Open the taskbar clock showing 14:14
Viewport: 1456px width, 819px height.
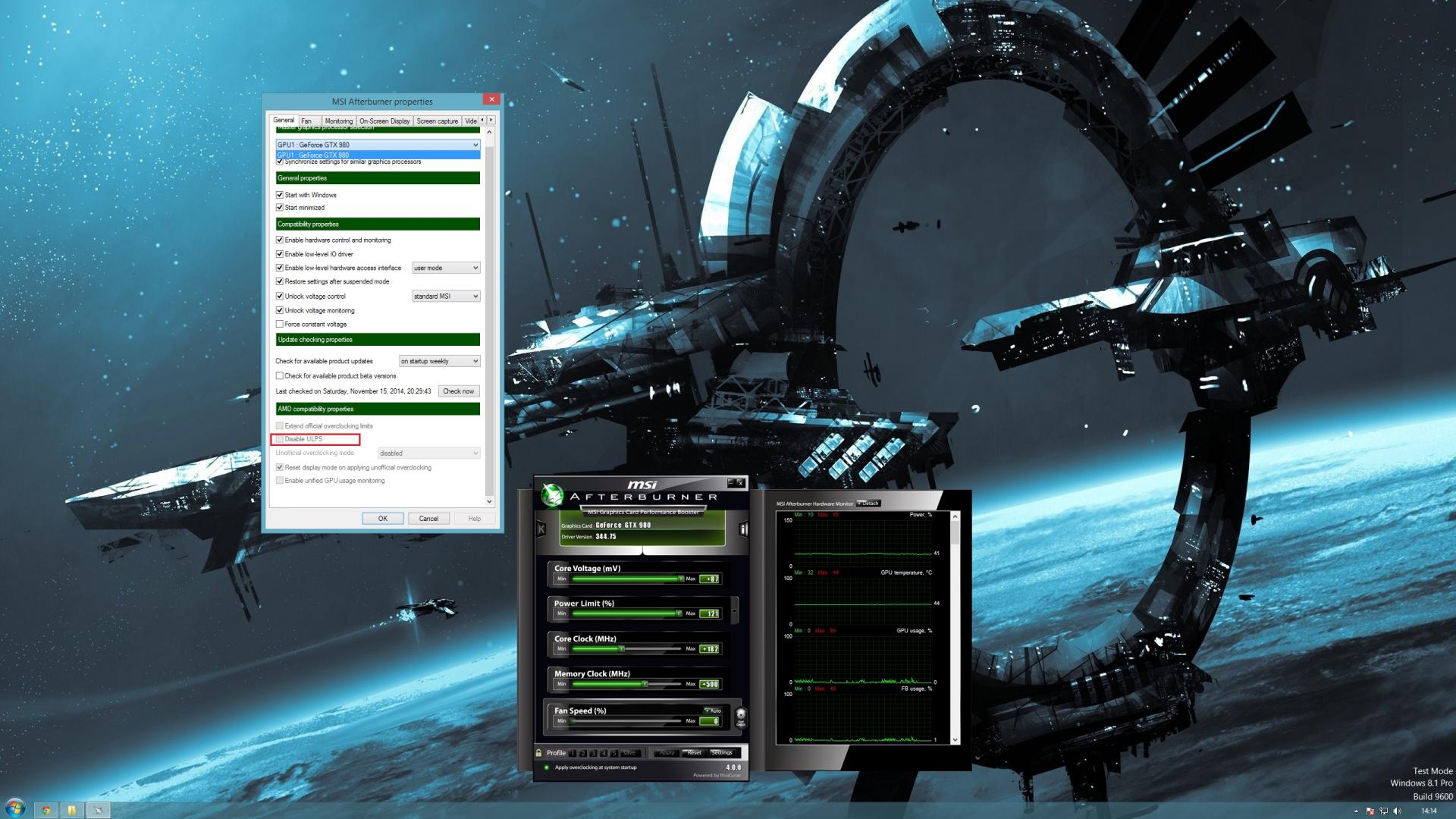1429,811
